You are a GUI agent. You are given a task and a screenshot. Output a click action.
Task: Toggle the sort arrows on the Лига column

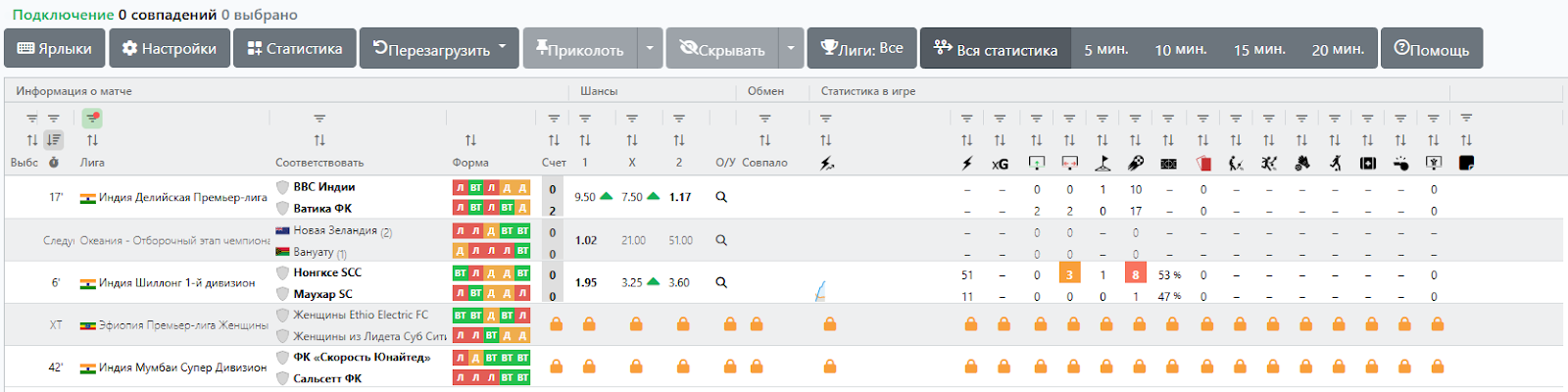(x=92, y=140)
